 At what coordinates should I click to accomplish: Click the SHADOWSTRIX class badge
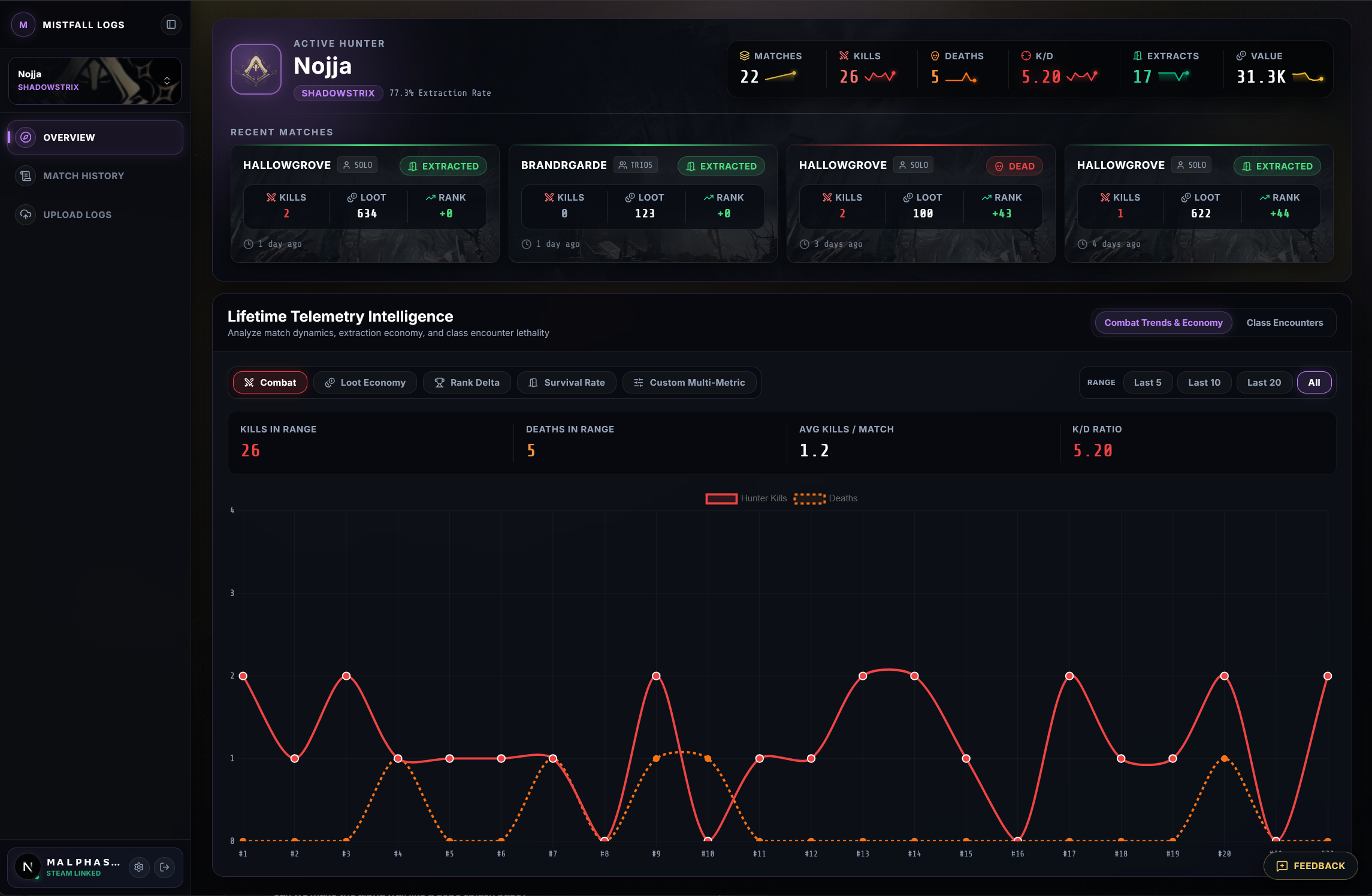click(x=338, y=93)
